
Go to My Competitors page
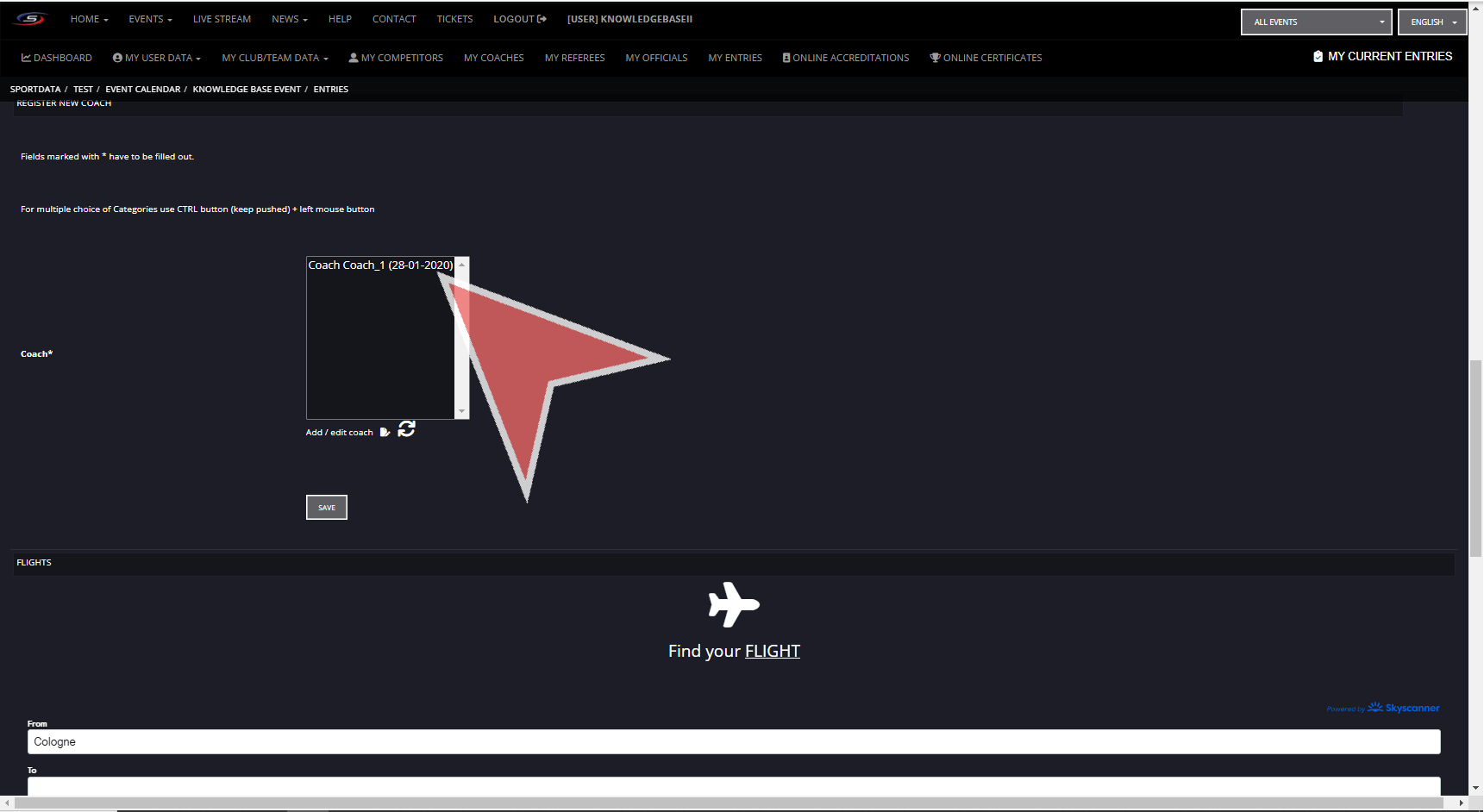point(396,58)
